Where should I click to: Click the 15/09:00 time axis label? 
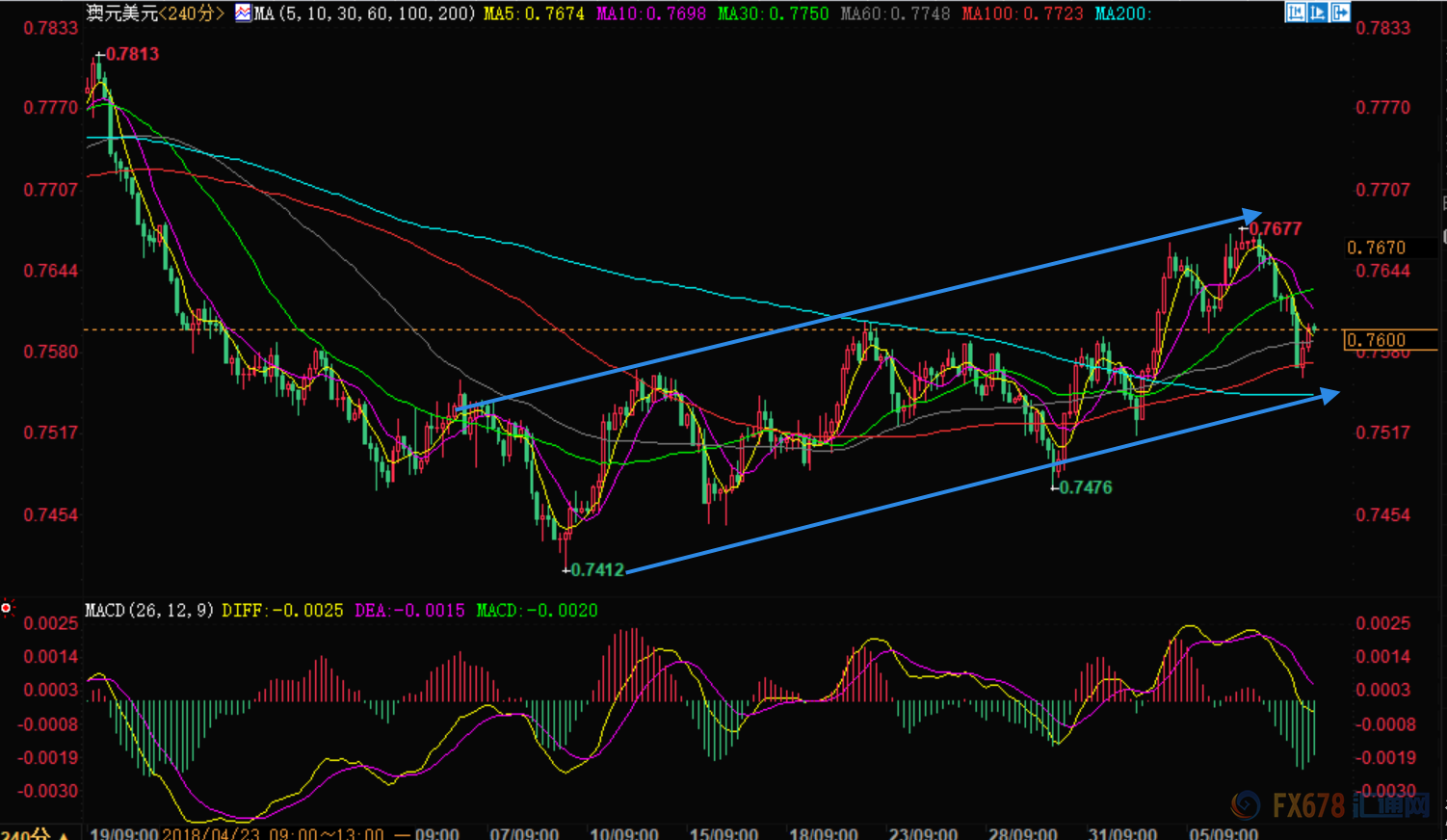[723, 833]
